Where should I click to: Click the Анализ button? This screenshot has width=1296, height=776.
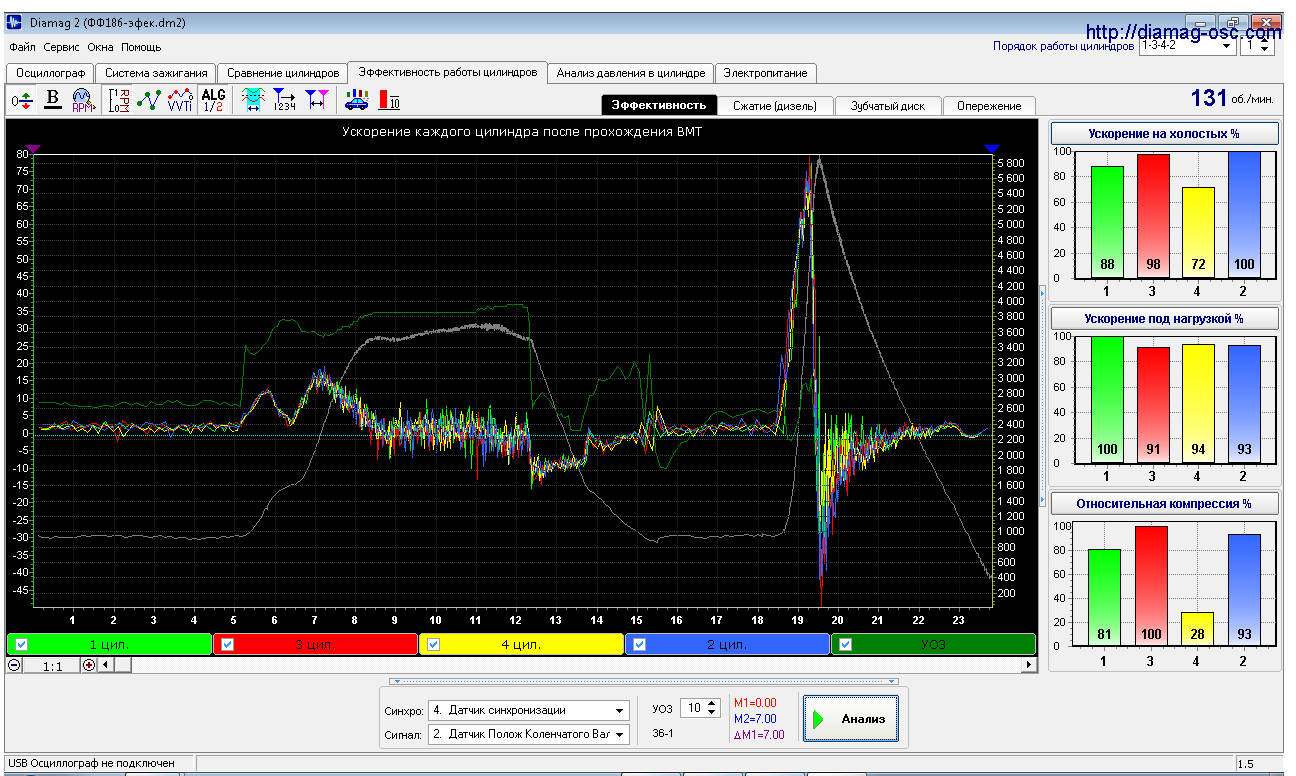(851, 718)
